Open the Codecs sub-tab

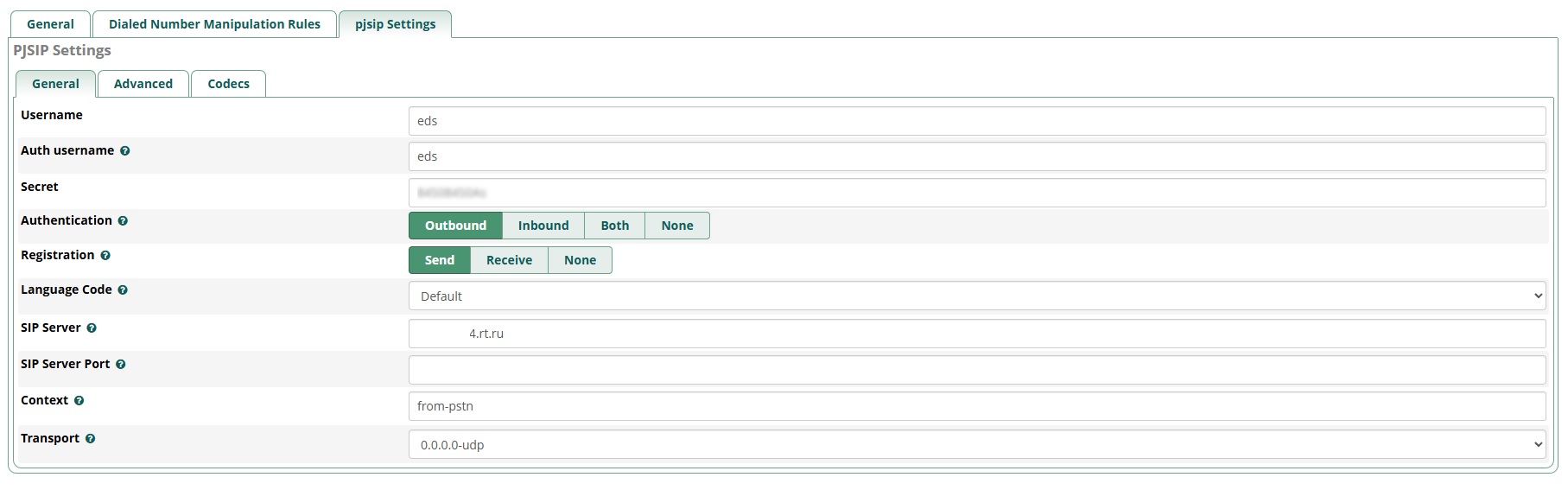coord(228,84)
